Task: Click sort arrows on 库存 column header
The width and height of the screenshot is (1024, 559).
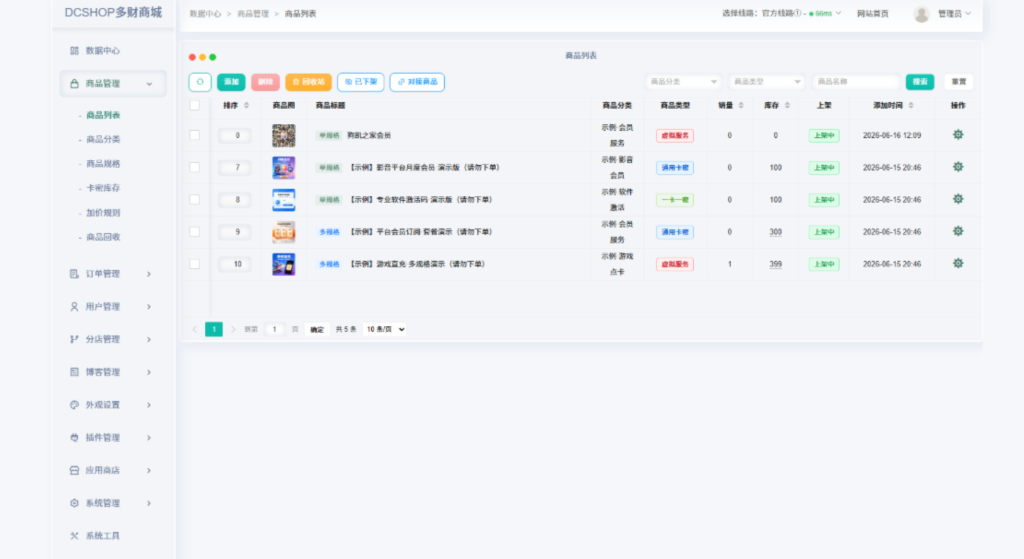Action: [x=787, y=105]
